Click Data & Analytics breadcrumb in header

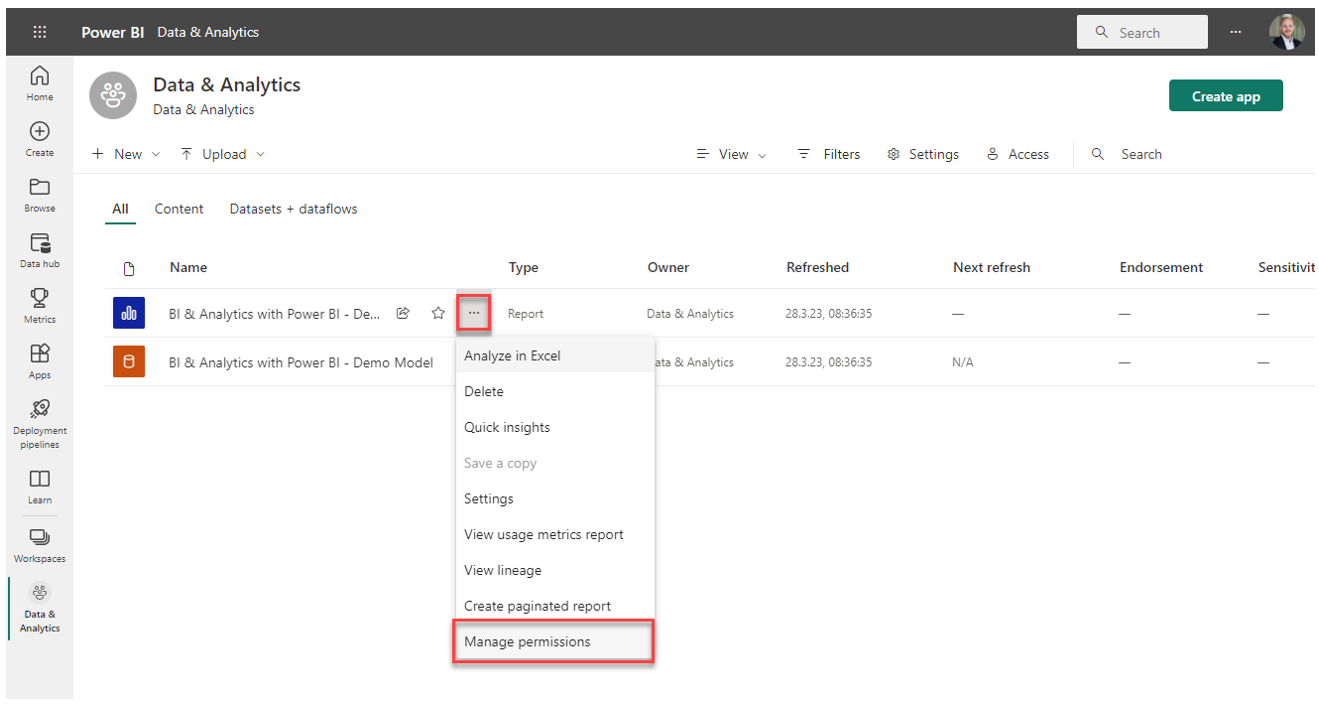coord(208,32)
